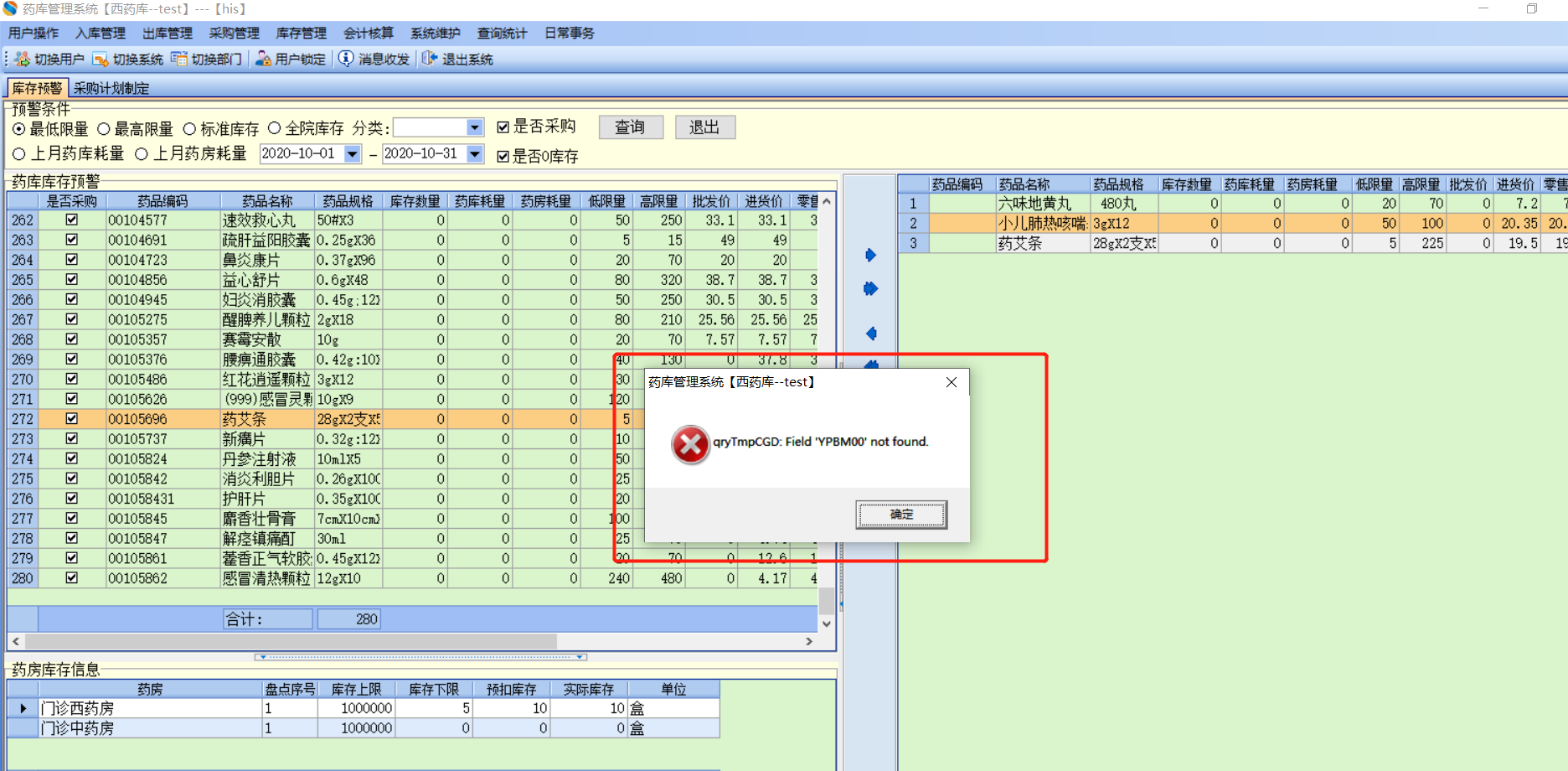This screenshot has width=1568, height=771.
Task: Switch to the 采购计划制定 tab
Action: (111, 88)
